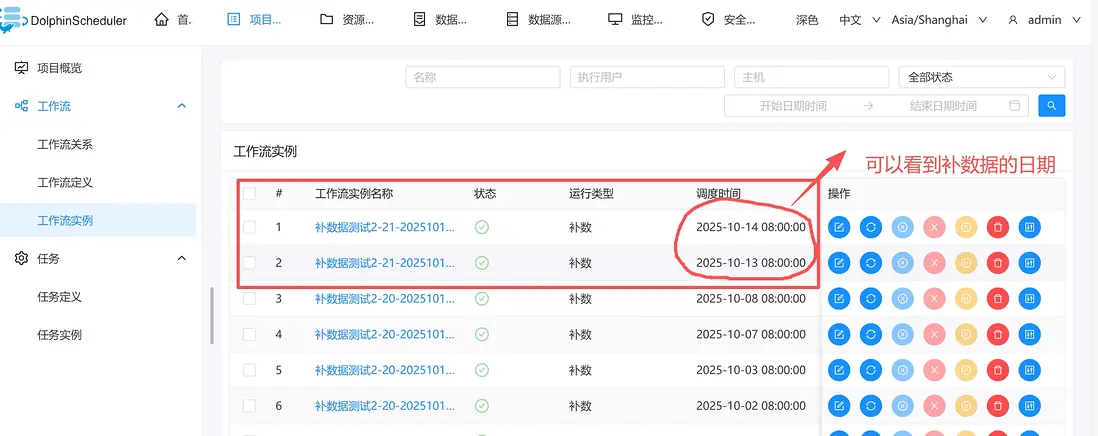Image resolution: width=1098 pixels, height=436 pixels.
Task: Click the recover-failed icon in row 1
Action: 903,227
